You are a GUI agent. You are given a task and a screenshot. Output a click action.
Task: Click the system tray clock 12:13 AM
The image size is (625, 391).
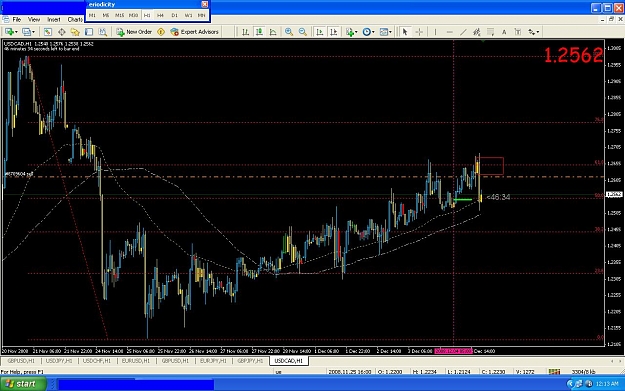point(607,384)
